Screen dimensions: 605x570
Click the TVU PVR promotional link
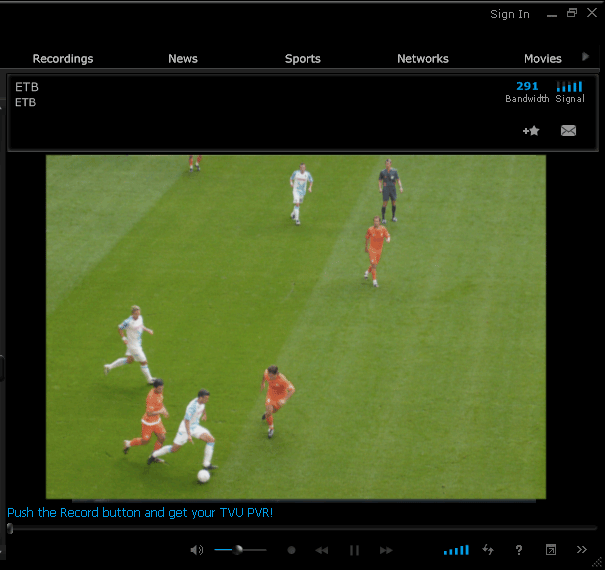tap(140, 513)
